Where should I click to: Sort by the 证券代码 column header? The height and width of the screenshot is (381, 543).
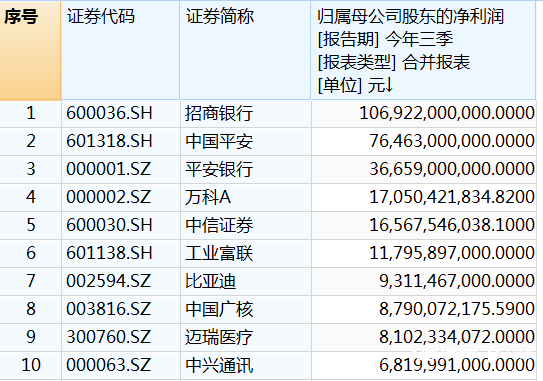pyautogui.click(x=121, y=50)
